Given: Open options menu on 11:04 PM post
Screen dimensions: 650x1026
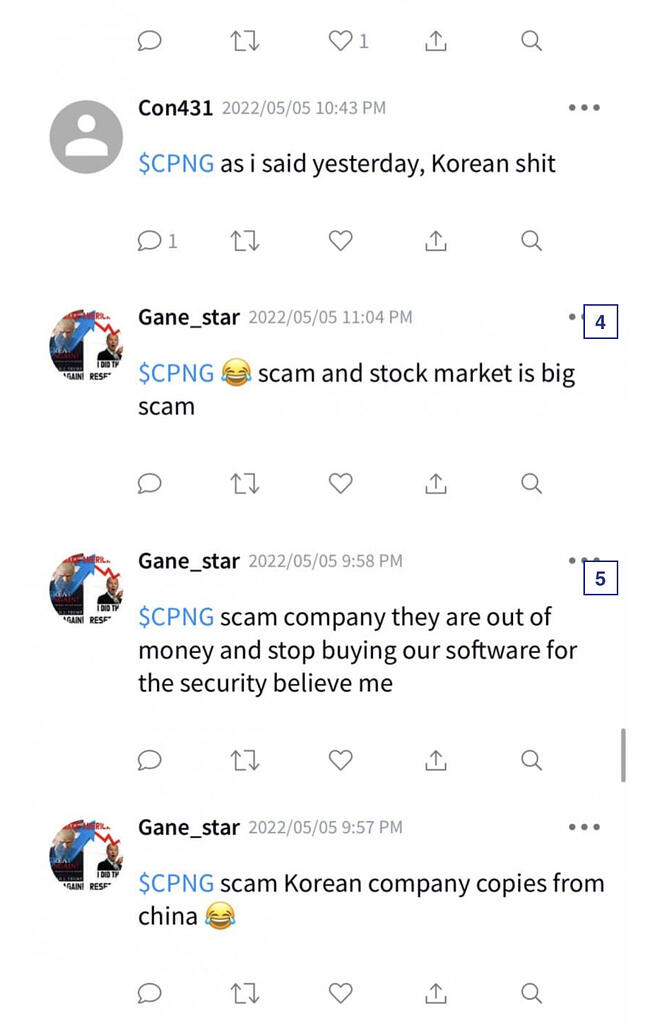Looking at the screenshot, I should (575, 317).
